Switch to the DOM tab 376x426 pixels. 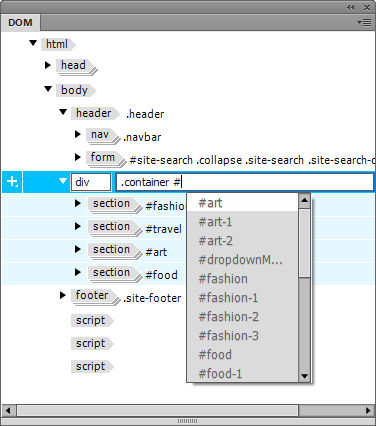(x=20, y=22)
